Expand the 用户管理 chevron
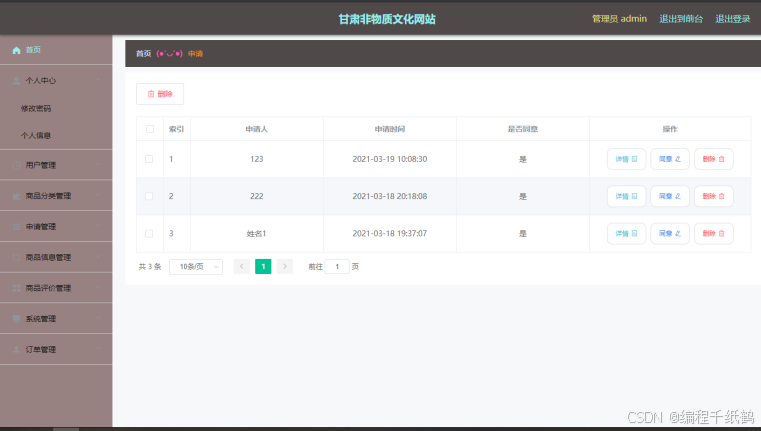 (99, 165)
